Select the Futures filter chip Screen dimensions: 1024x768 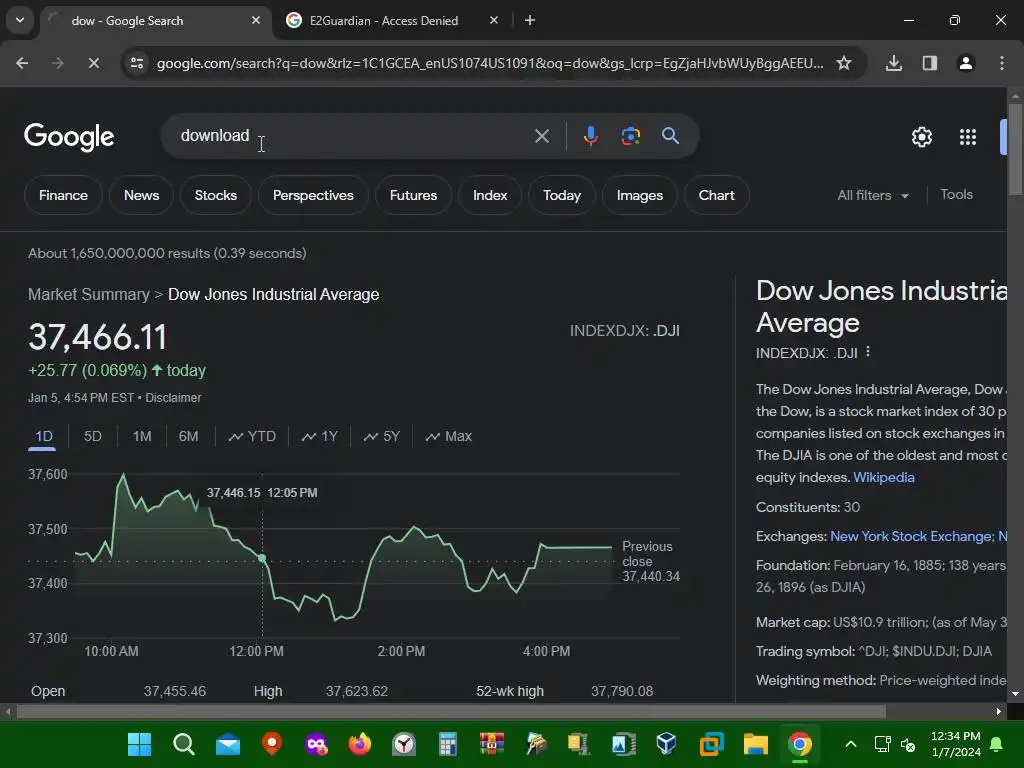413,195
